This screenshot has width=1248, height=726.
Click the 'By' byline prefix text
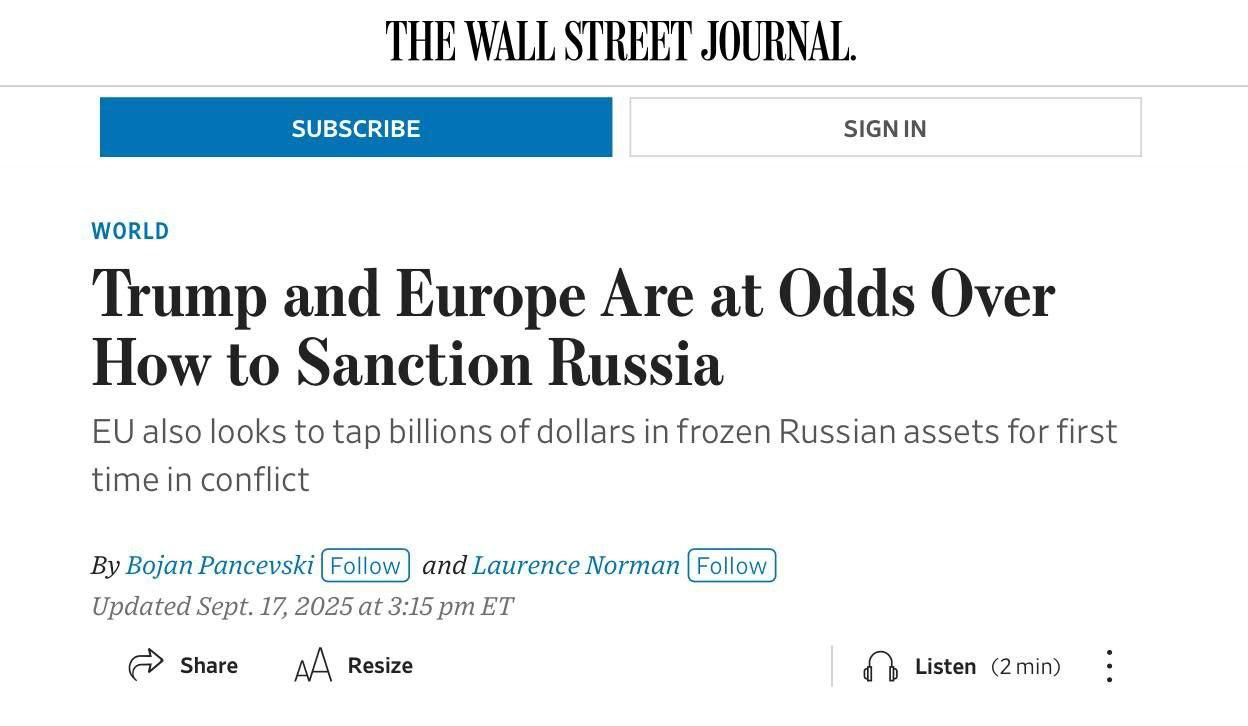(105, 566)
